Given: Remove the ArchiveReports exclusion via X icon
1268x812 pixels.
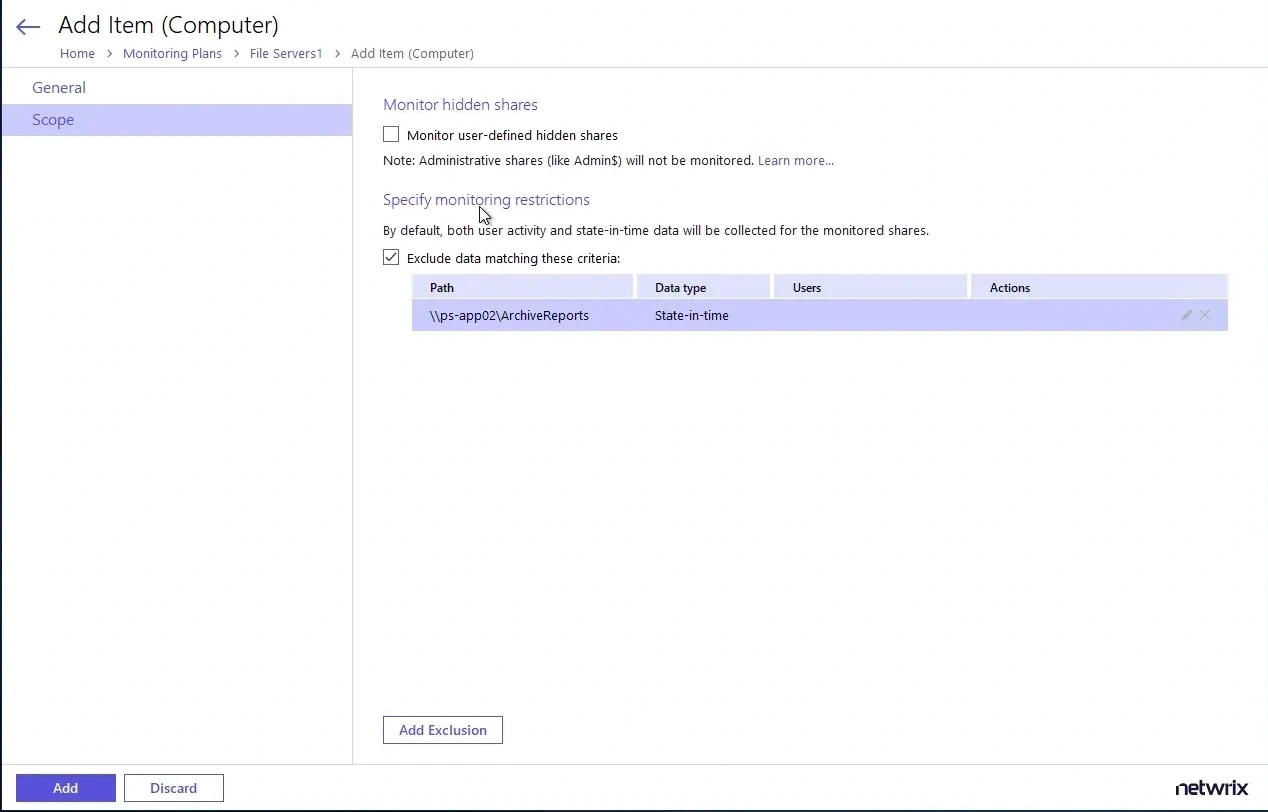Looking at the screenshot, I should [1205, 315].
